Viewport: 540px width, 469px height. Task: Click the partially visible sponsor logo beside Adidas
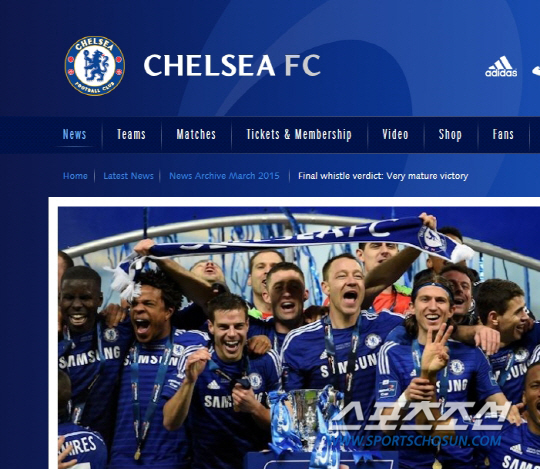[x=536, y=71]
